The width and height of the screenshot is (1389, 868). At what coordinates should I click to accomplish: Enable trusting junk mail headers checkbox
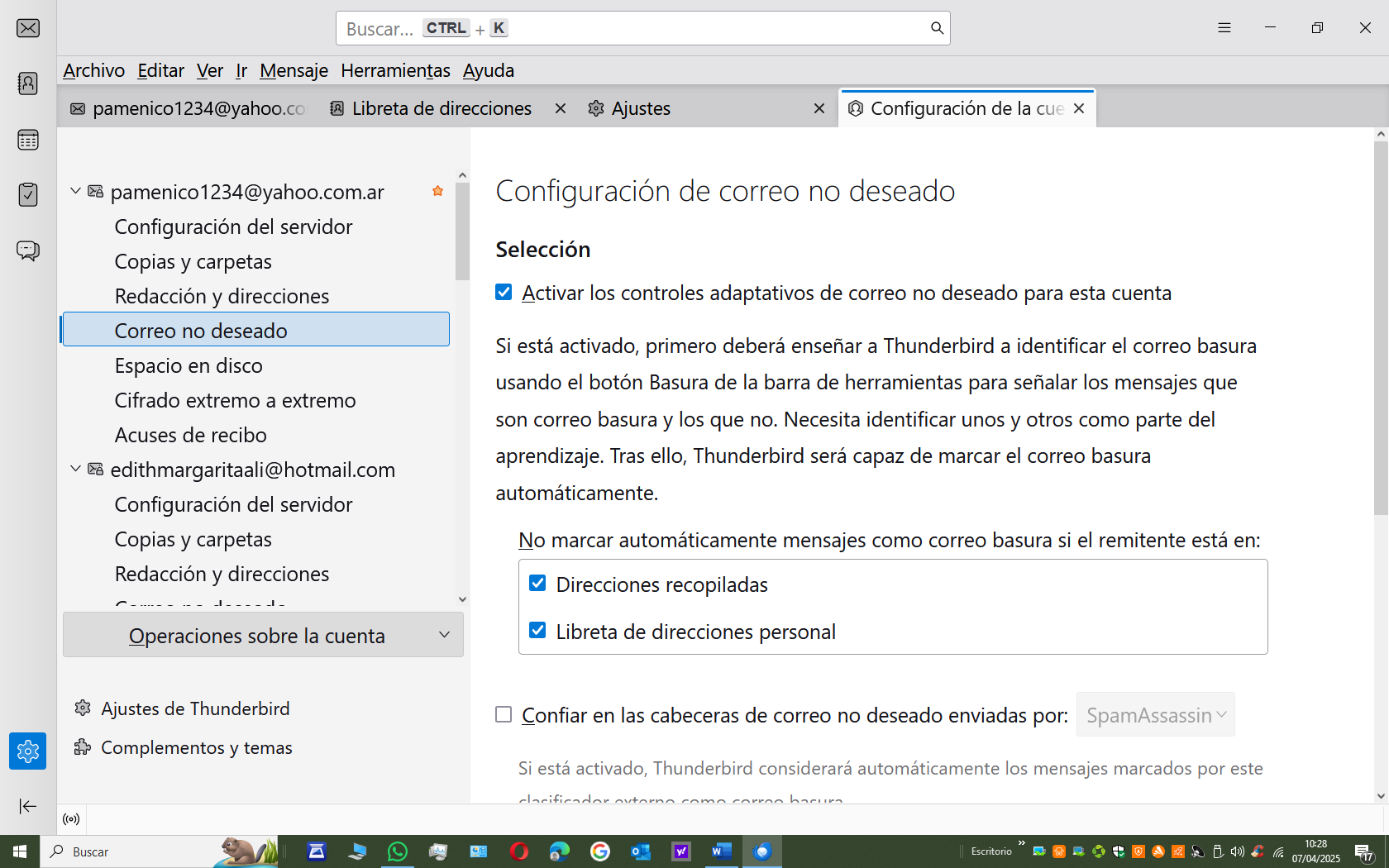tap(504, 714)
